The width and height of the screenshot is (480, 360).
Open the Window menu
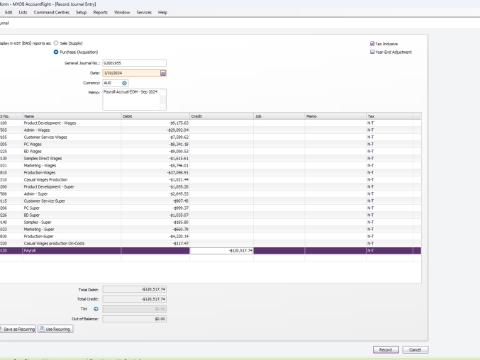pyautogui.click(x=122, y=12)
